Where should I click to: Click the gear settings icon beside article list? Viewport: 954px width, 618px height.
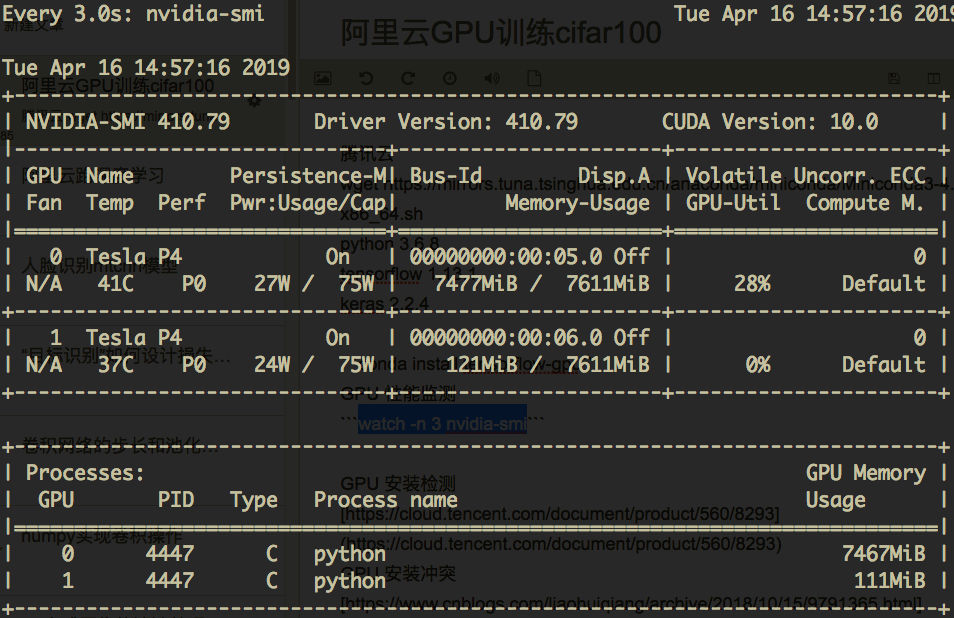255,102
